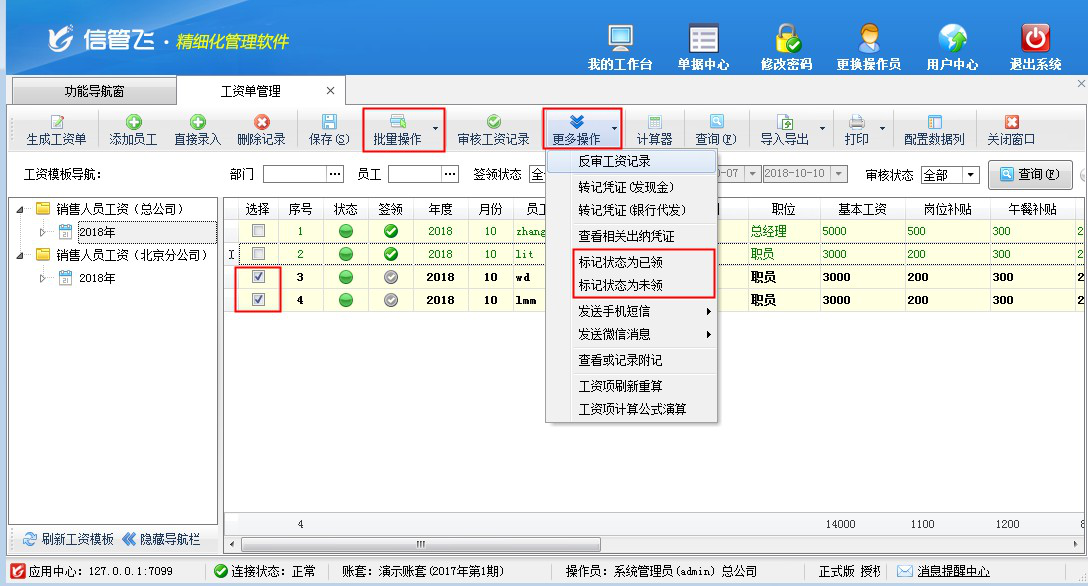Open the 审核状态 combo box

(970, 175)
